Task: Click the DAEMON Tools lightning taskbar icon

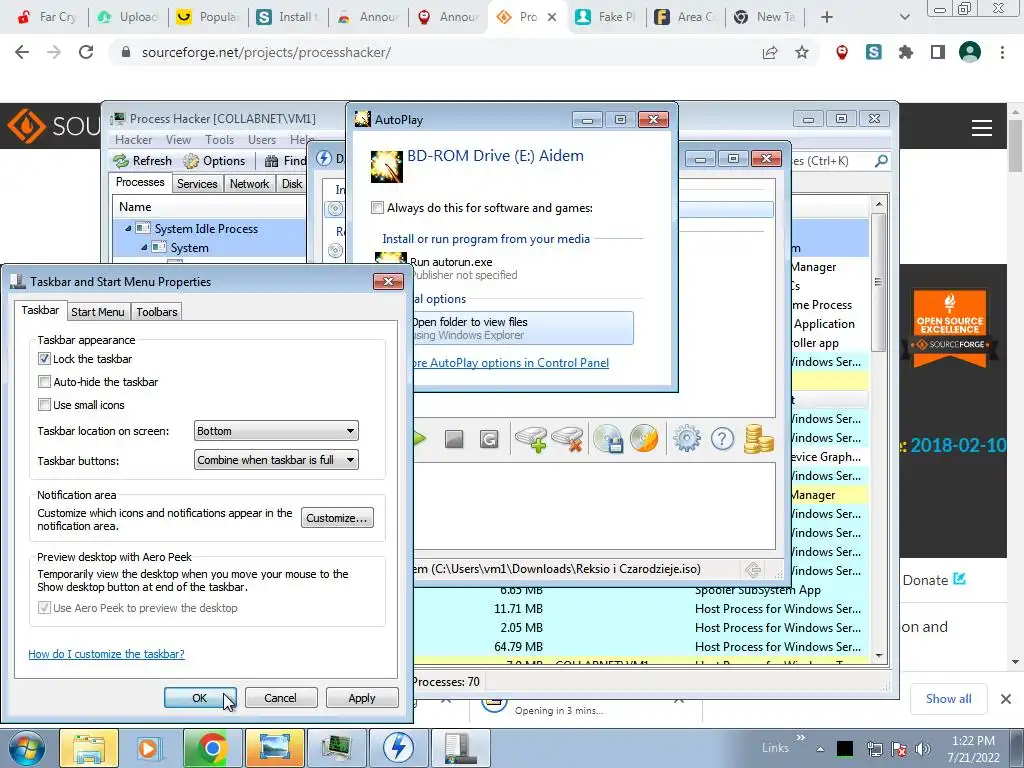Action: tap(398, 748)
